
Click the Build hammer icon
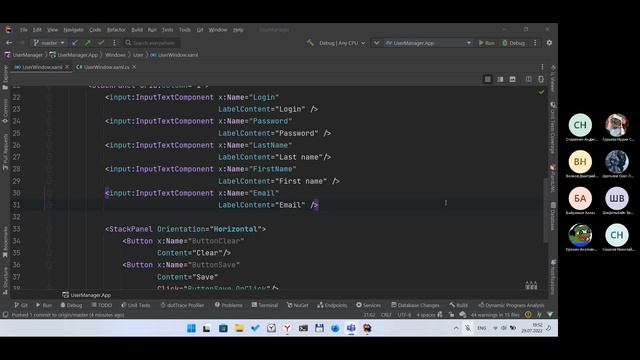[310, 43]
